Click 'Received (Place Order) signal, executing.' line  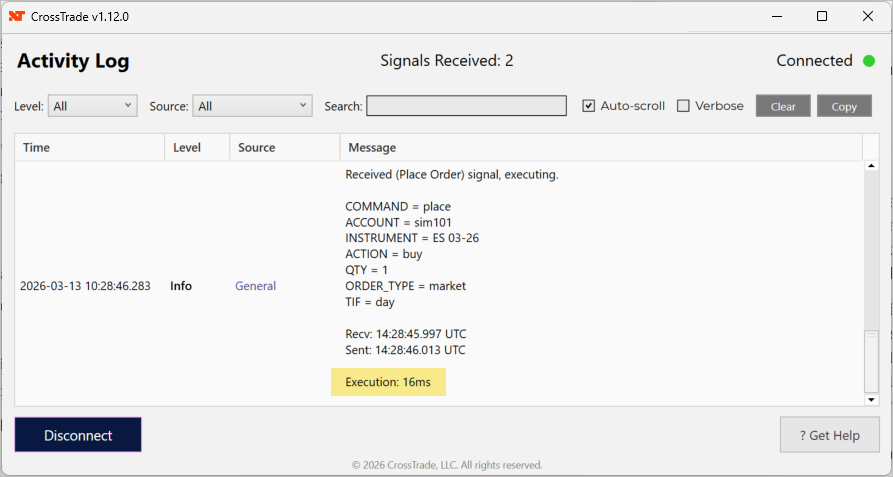(x=452, y=175)
